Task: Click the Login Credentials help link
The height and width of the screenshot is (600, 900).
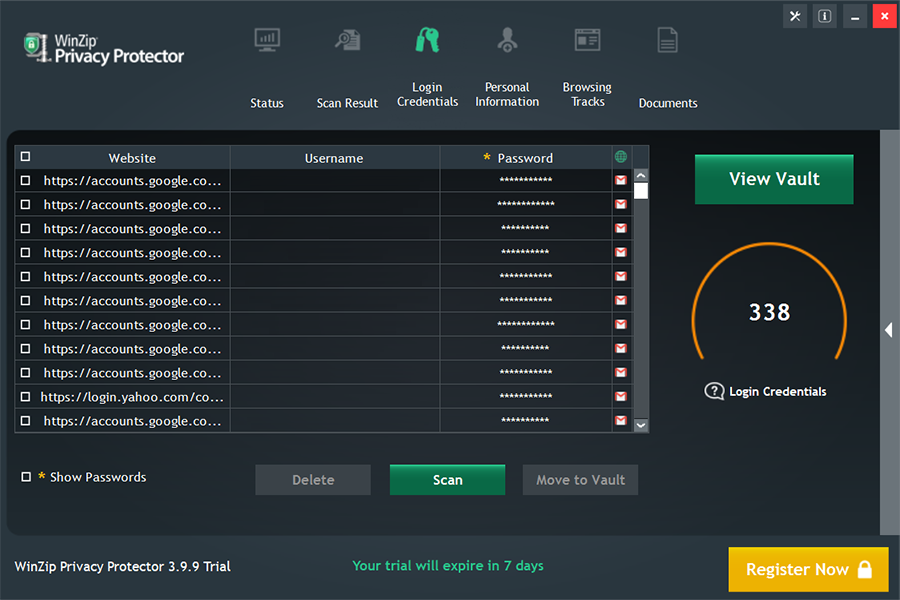Action: coord(778,392)
